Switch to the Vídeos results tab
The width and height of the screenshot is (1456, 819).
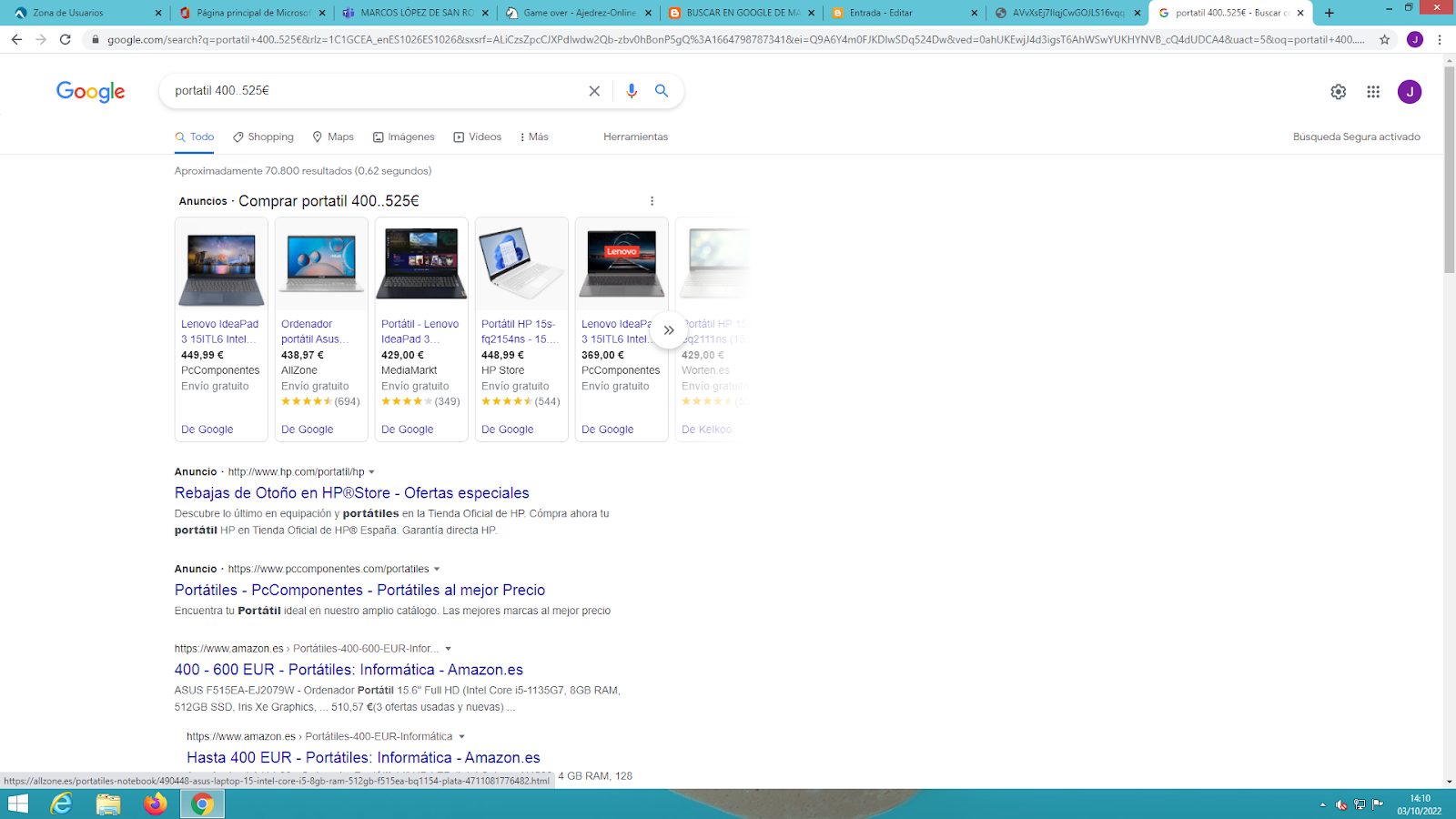478,137
